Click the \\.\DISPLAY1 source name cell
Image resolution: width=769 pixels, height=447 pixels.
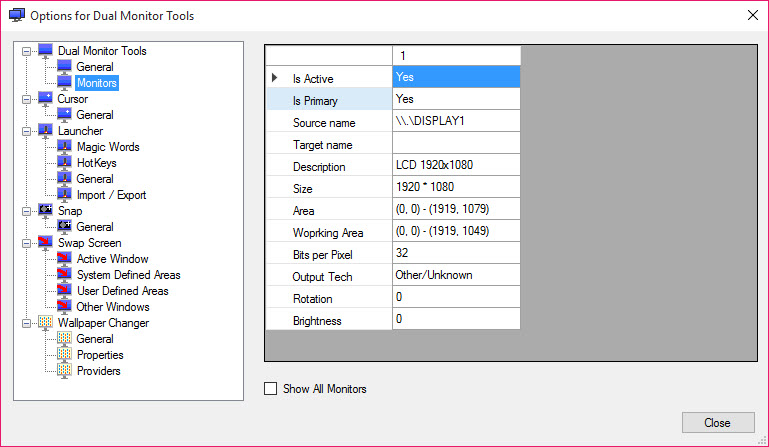click(x=456, y=121)
